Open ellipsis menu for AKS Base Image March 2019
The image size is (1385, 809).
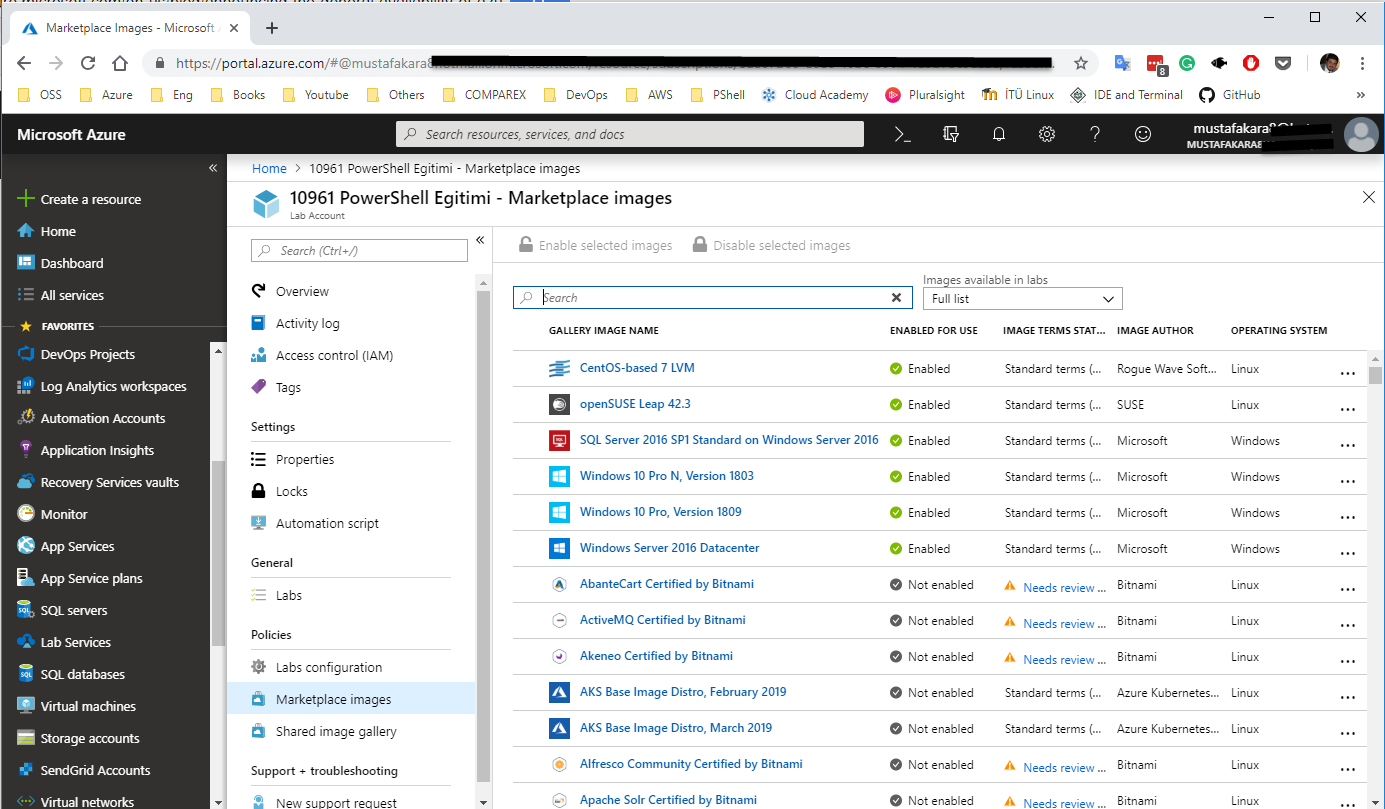click(x=1348, y=732)
